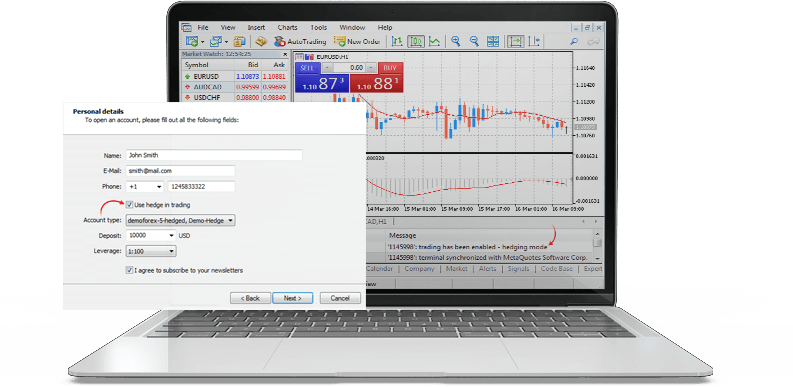
Task: Switch to line chart icon
Action: pyautogui.click(x=434, y=41)
